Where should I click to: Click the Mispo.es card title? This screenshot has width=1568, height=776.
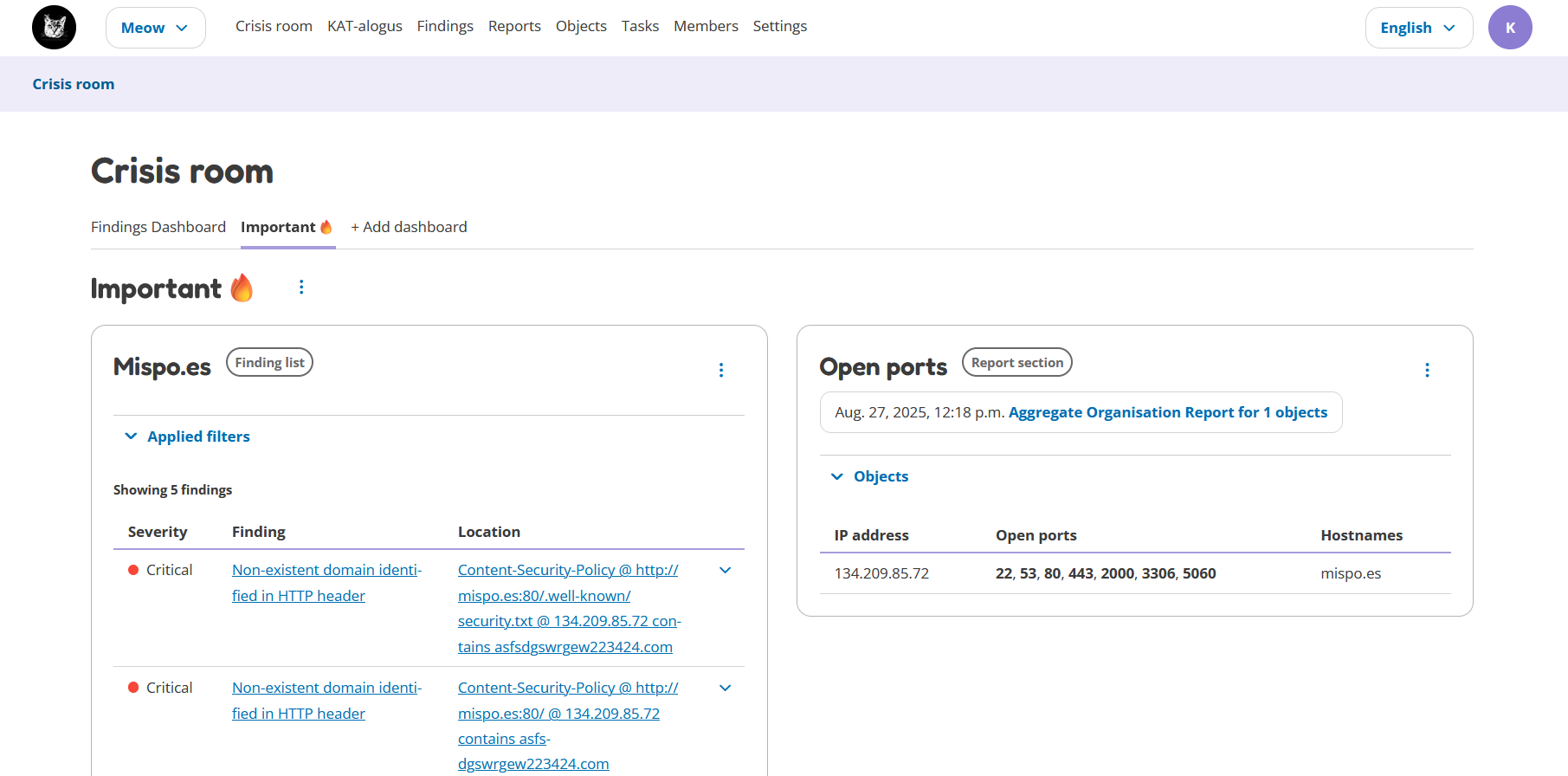tap(162, 367)
